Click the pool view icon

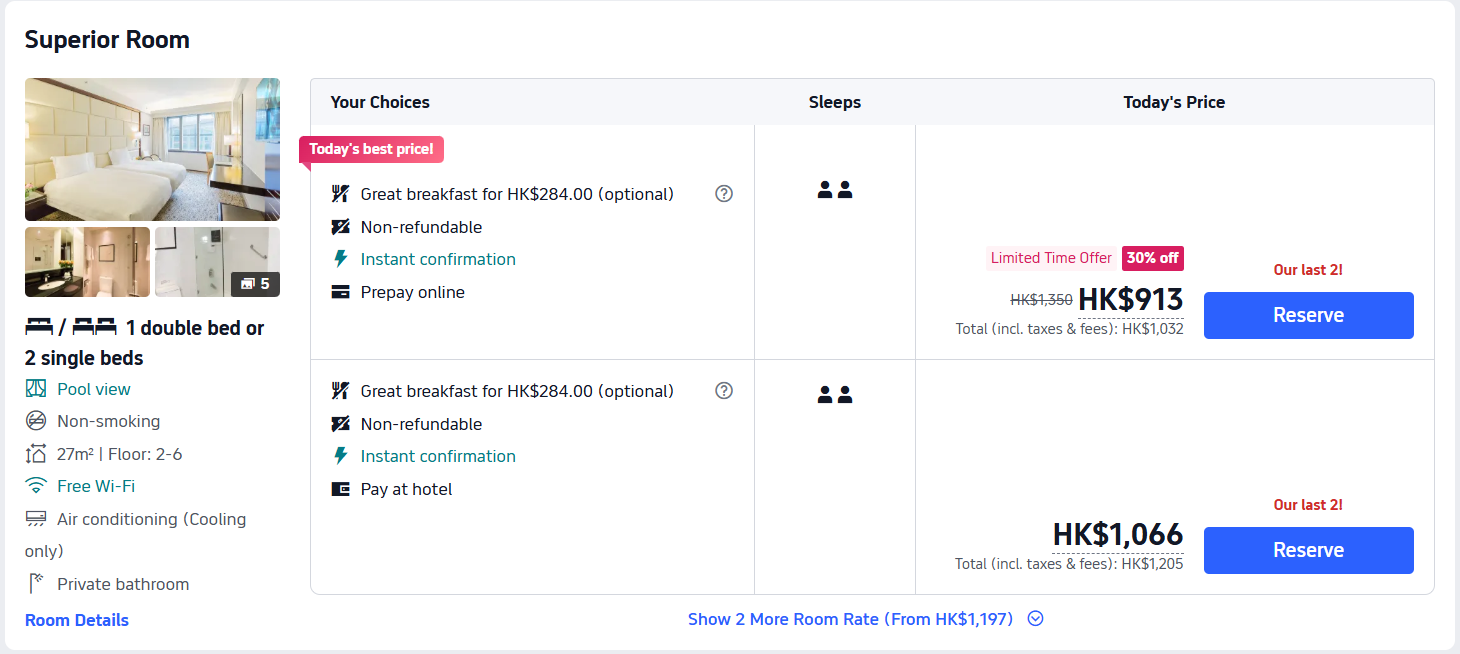[x=36, y=389]
